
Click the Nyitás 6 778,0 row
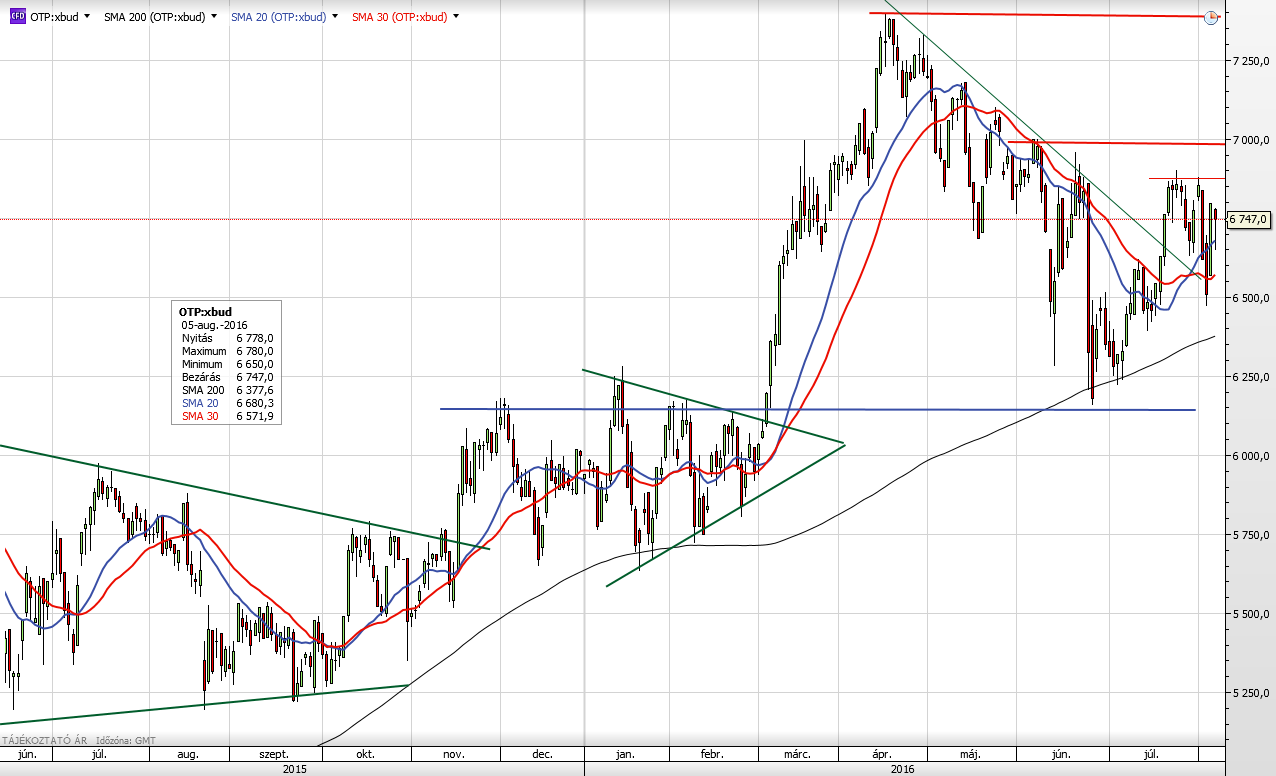point(228,338)
